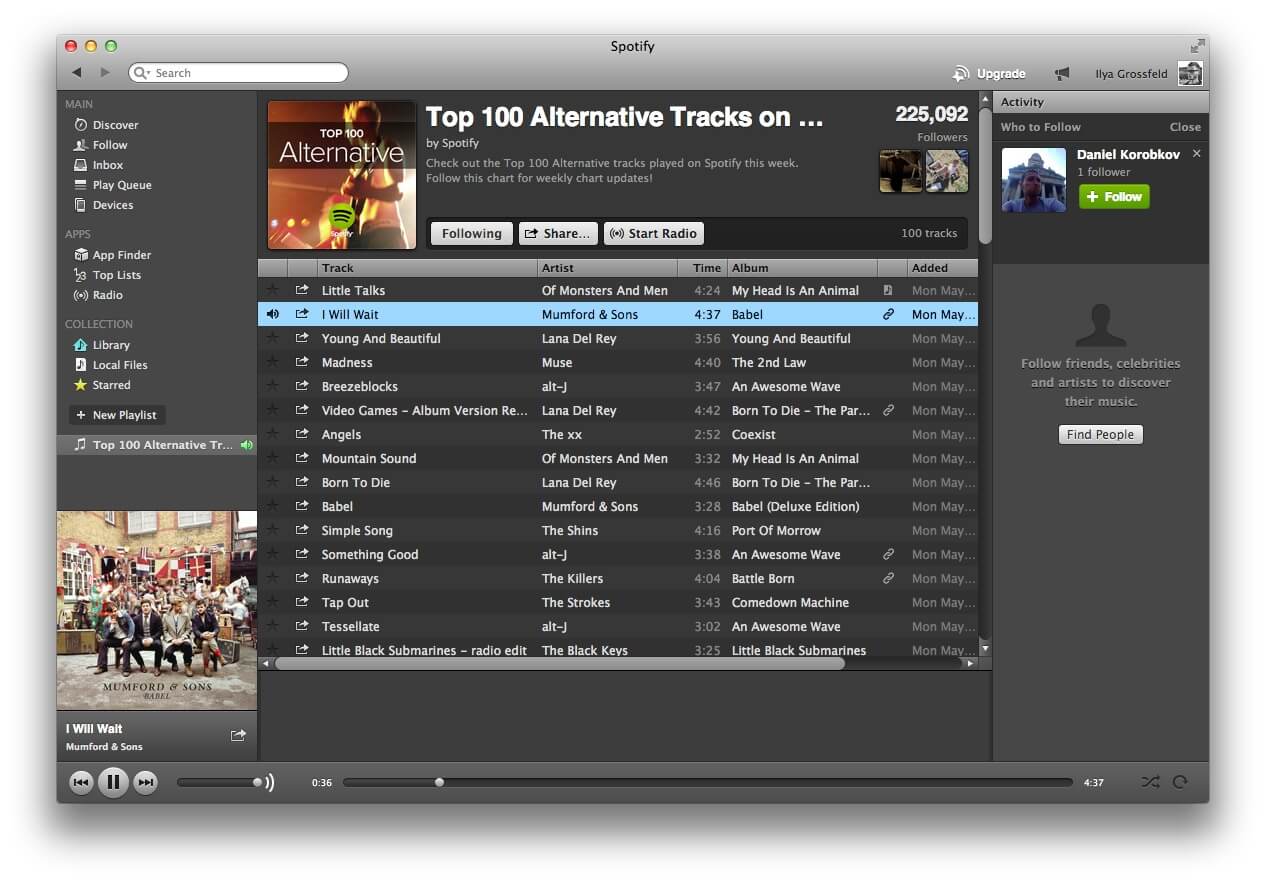
Task: Toggle fullscreen with the top-right arrows icon
Action: 1197,46
